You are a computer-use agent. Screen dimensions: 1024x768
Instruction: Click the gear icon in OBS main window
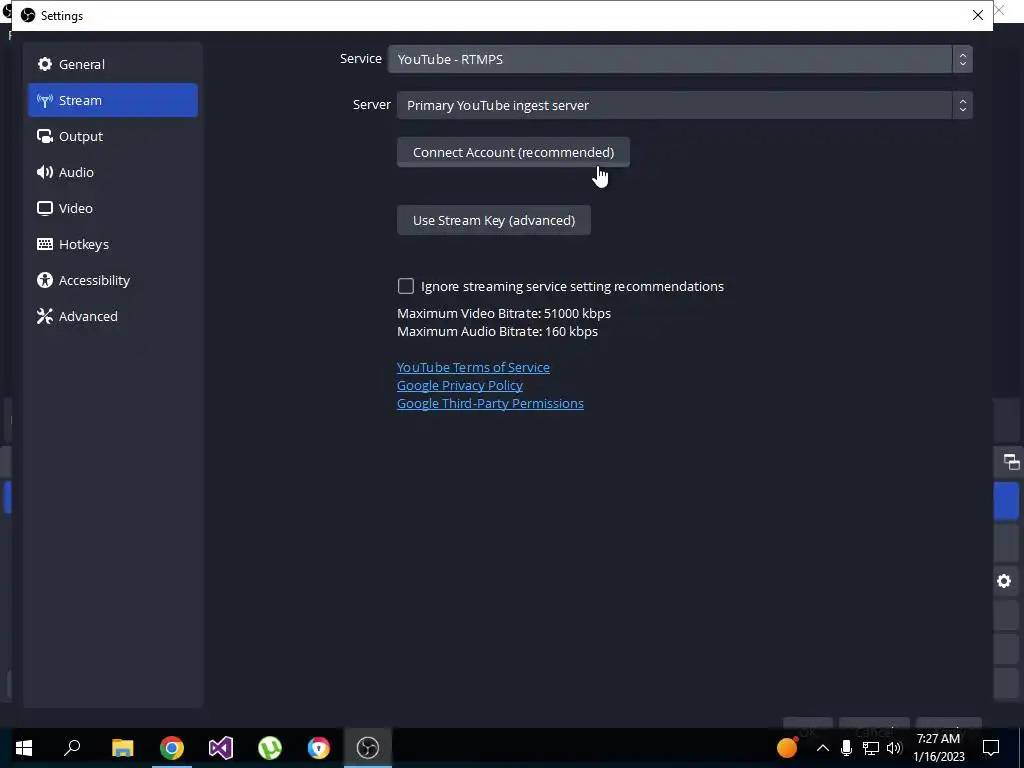point(1004,581)
